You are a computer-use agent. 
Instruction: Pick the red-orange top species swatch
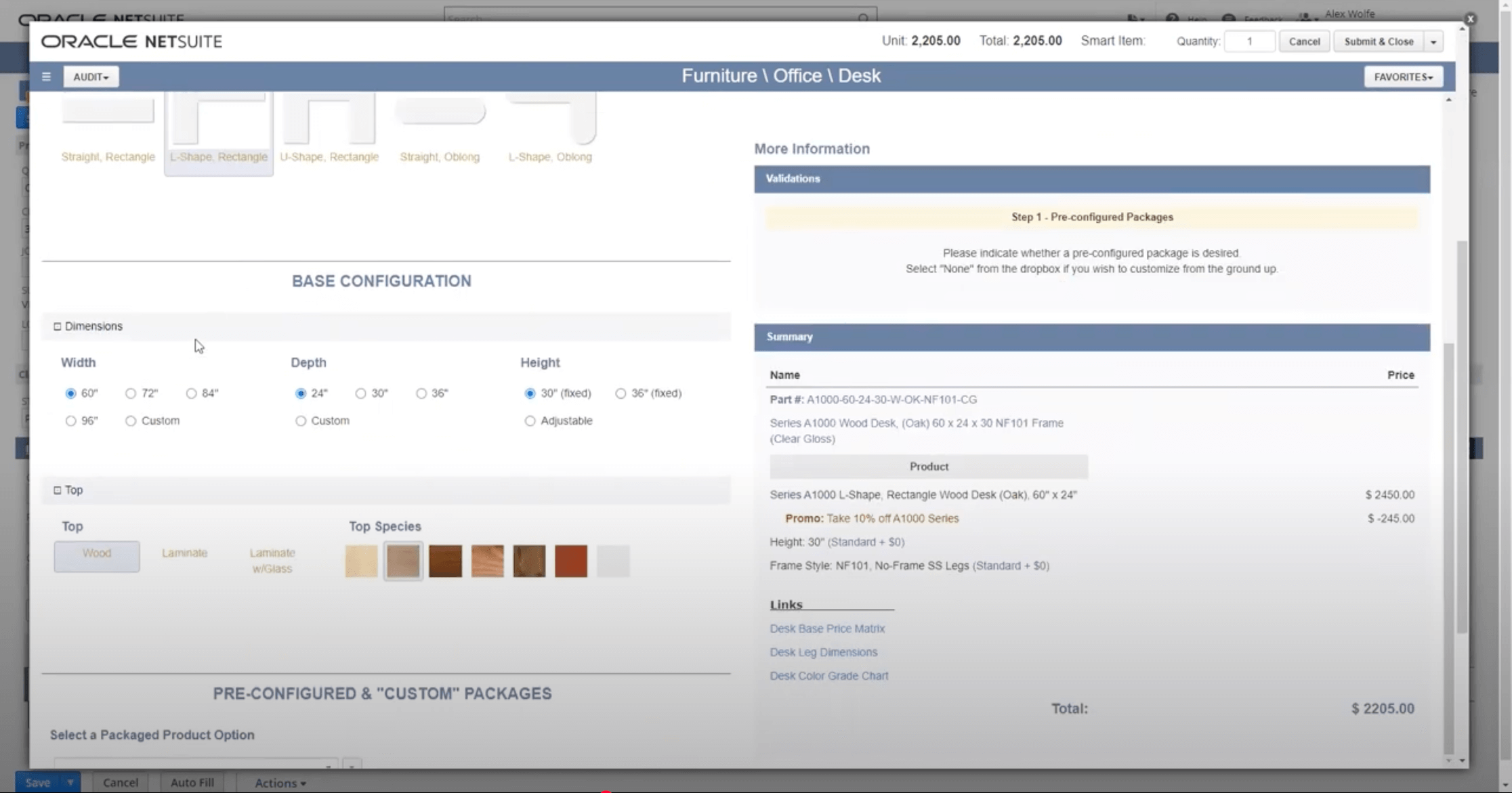point(571,561)
